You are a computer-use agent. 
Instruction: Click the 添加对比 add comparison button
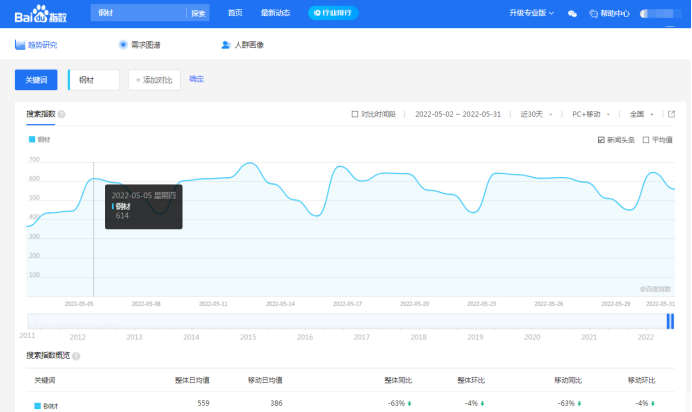coord(154,80)
